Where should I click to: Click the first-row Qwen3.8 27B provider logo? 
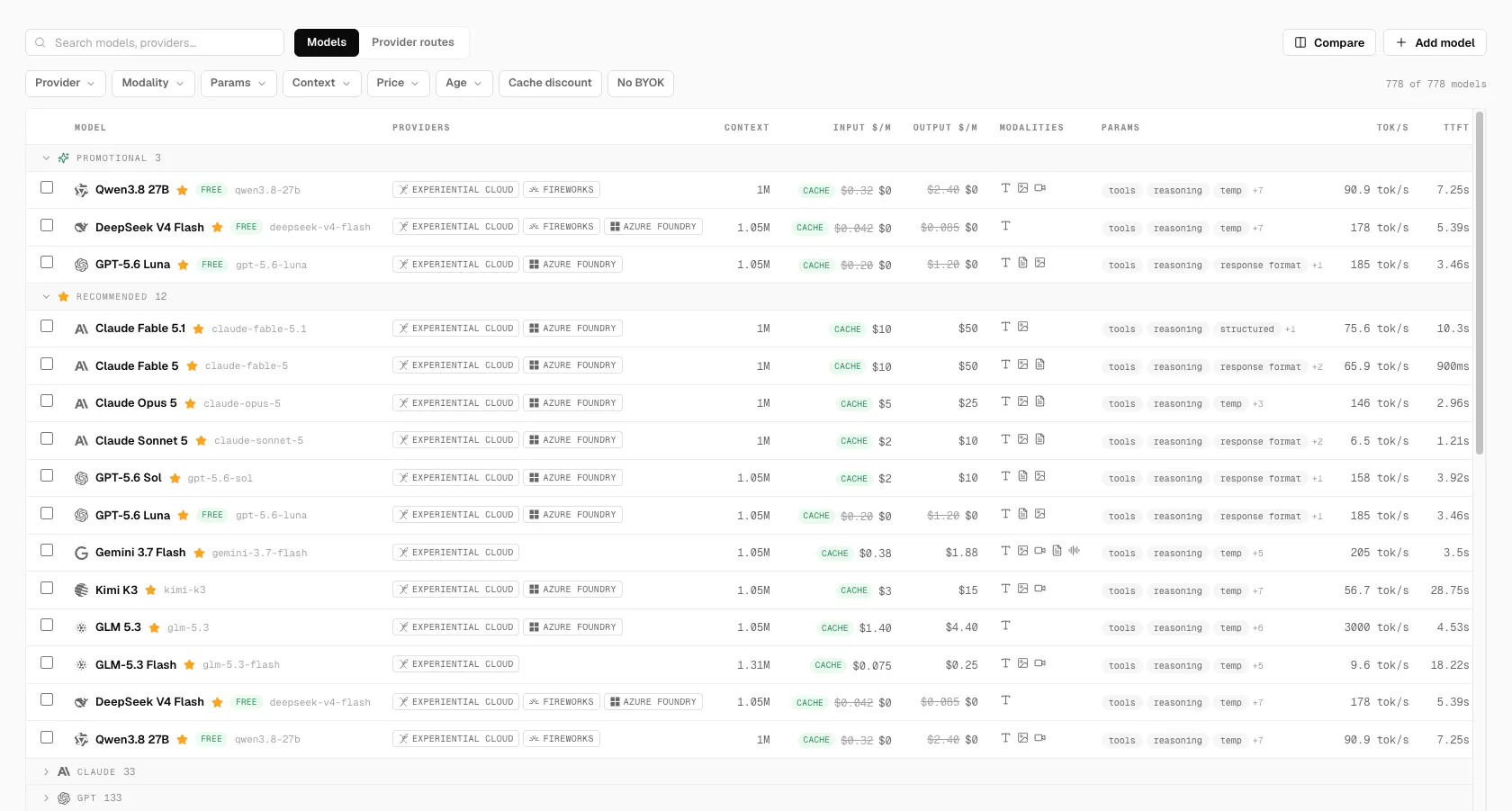point(81,190)
